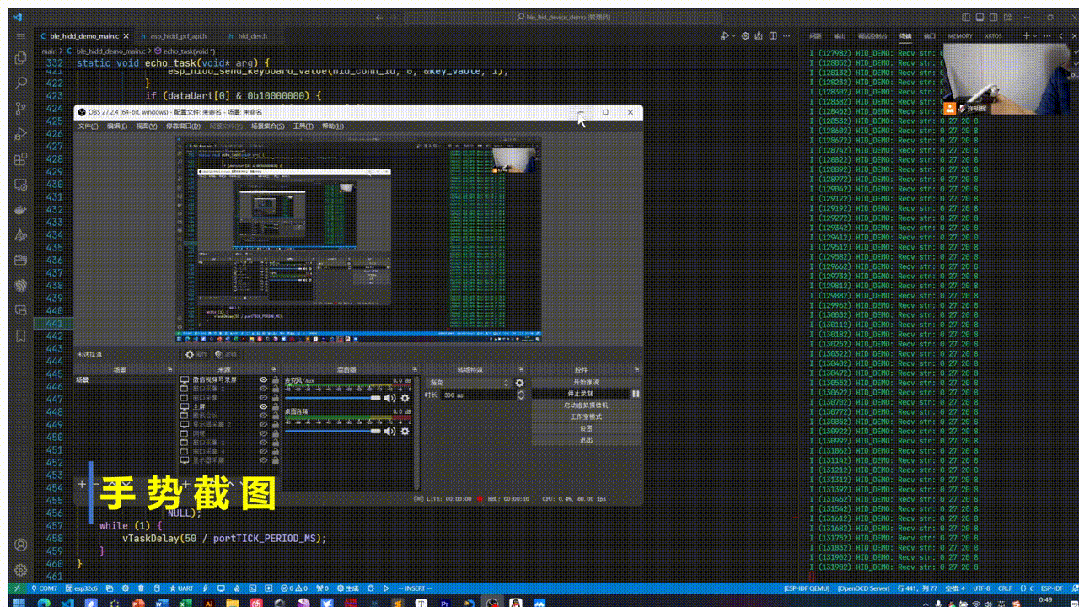Expand the echo_task breadcrumb symbol
Screen dimensions: 1079x607
point(187,50)
